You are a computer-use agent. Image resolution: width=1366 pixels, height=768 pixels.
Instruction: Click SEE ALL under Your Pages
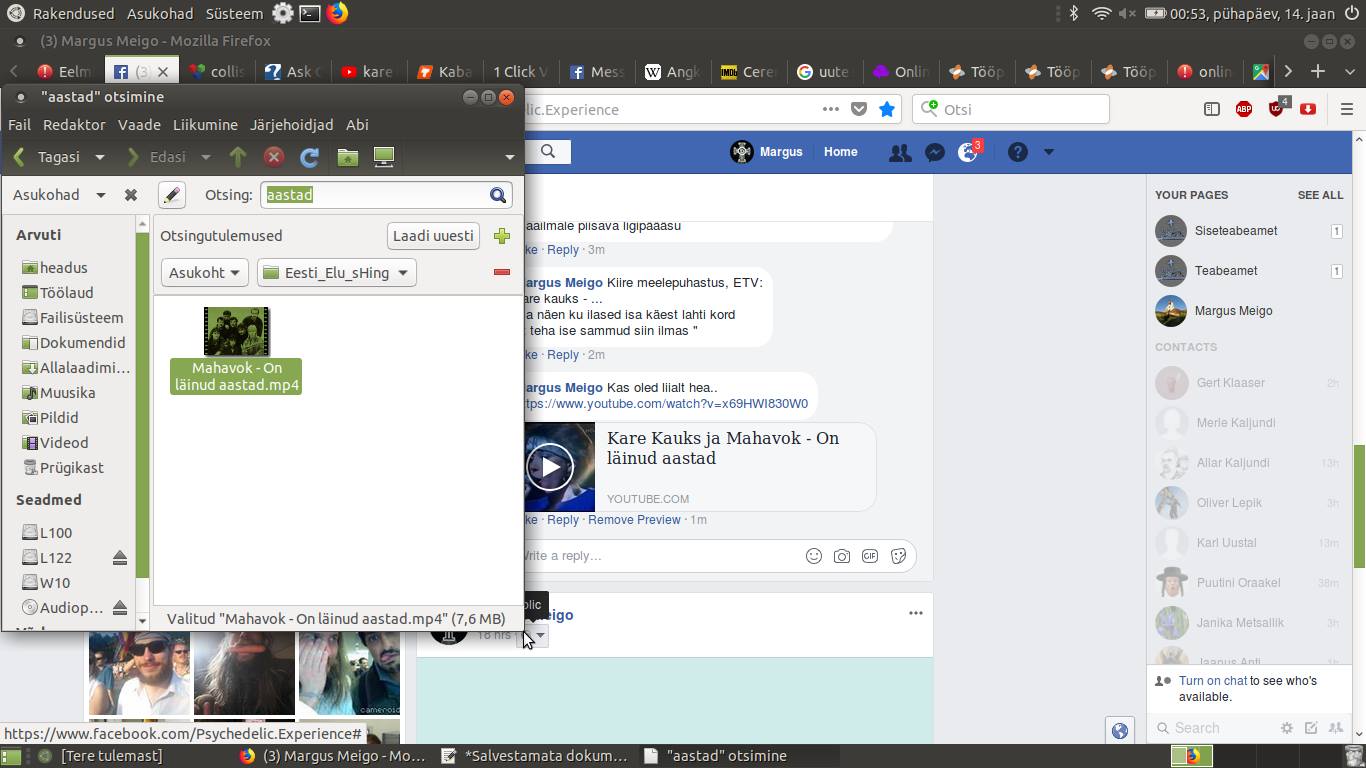click(x=1320, y=195)
